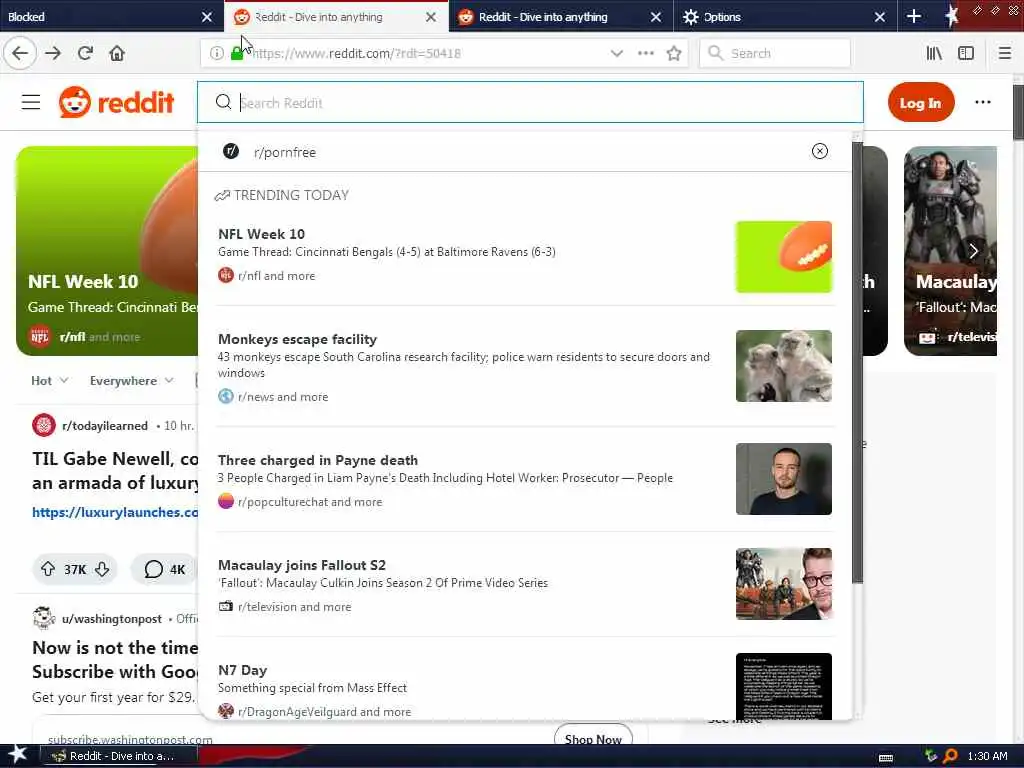
Task: Click the green padlock security icon
Action: pos(236,54)
